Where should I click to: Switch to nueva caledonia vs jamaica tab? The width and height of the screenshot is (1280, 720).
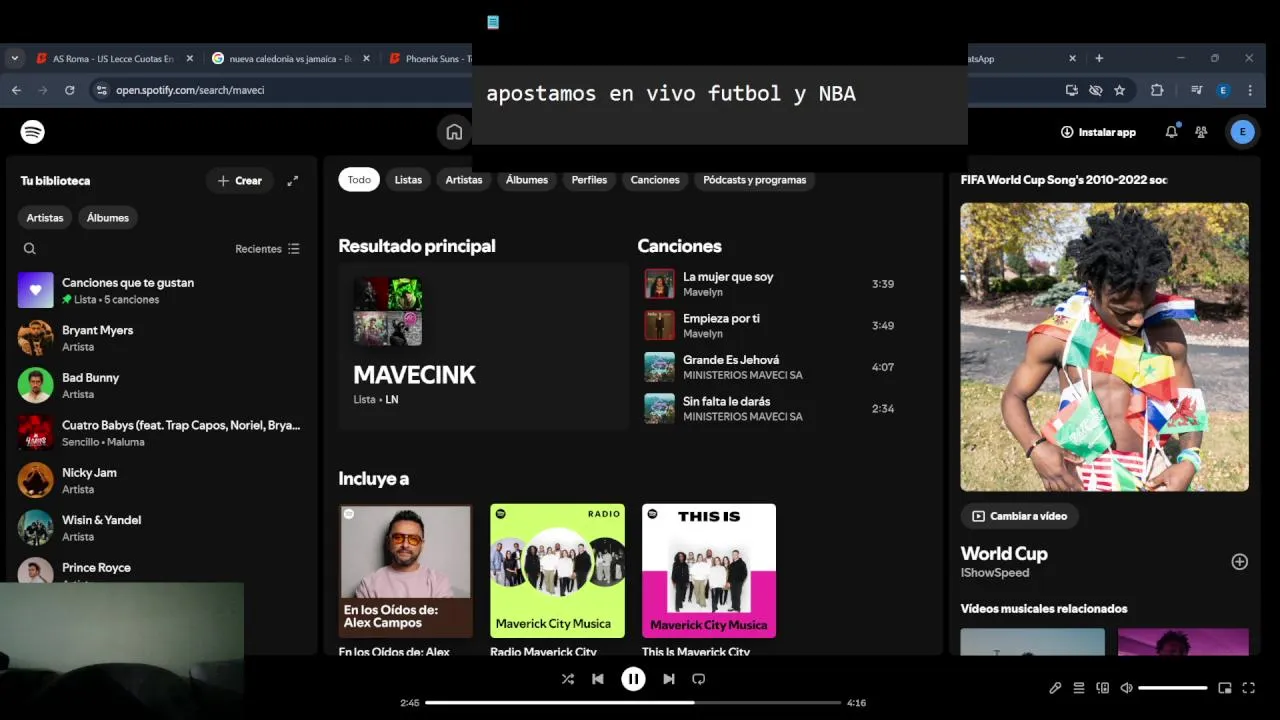pos(290,59)
